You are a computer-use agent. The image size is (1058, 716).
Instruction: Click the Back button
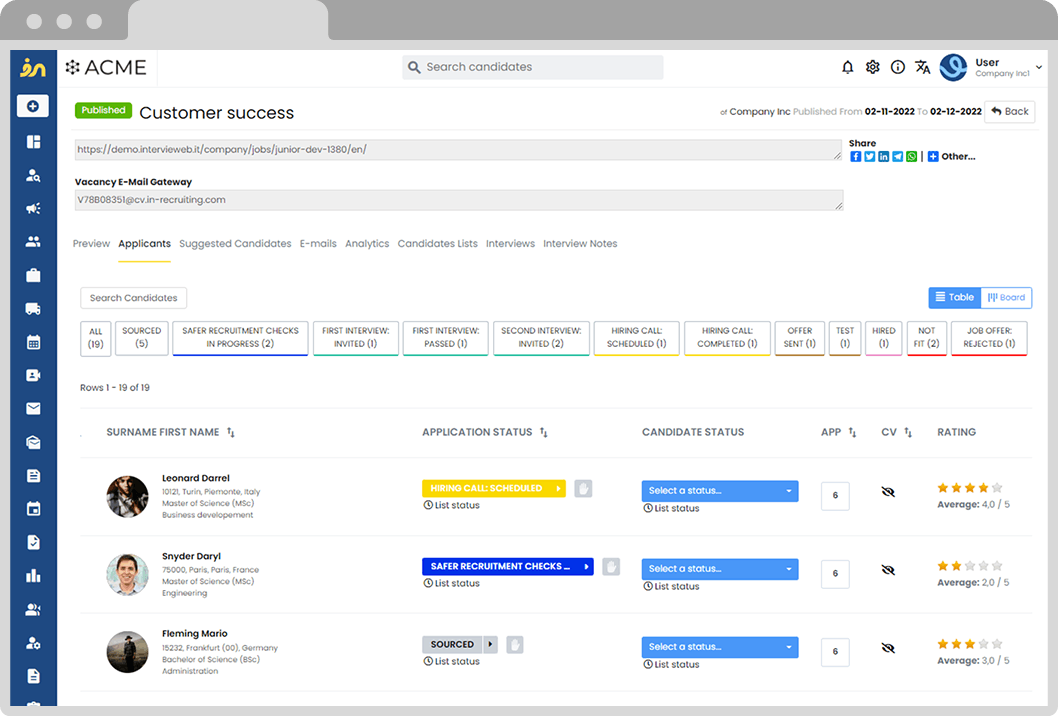coord(1009,112)
